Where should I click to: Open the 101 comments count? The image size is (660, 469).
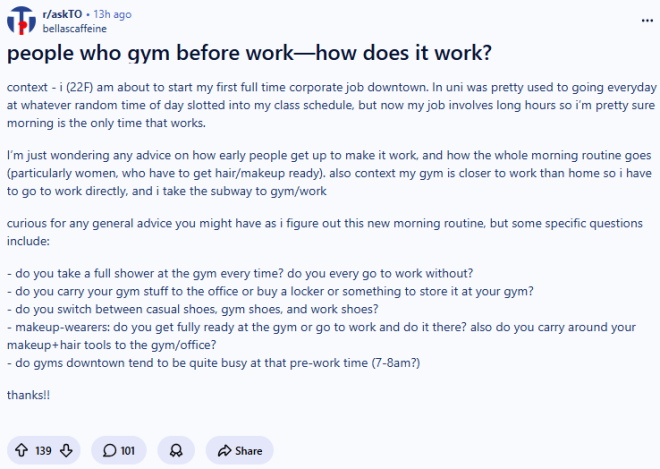coord(128,451)
